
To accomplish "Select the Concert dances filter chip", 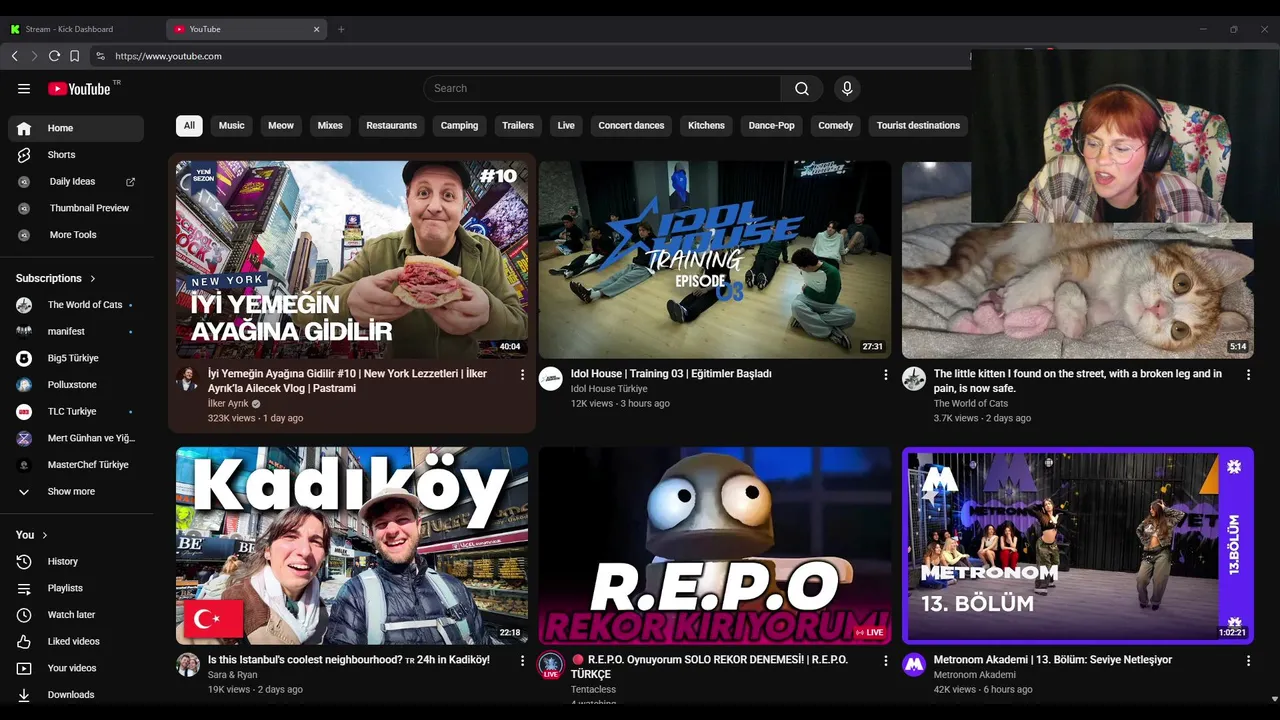I will (x=631, y=126).
